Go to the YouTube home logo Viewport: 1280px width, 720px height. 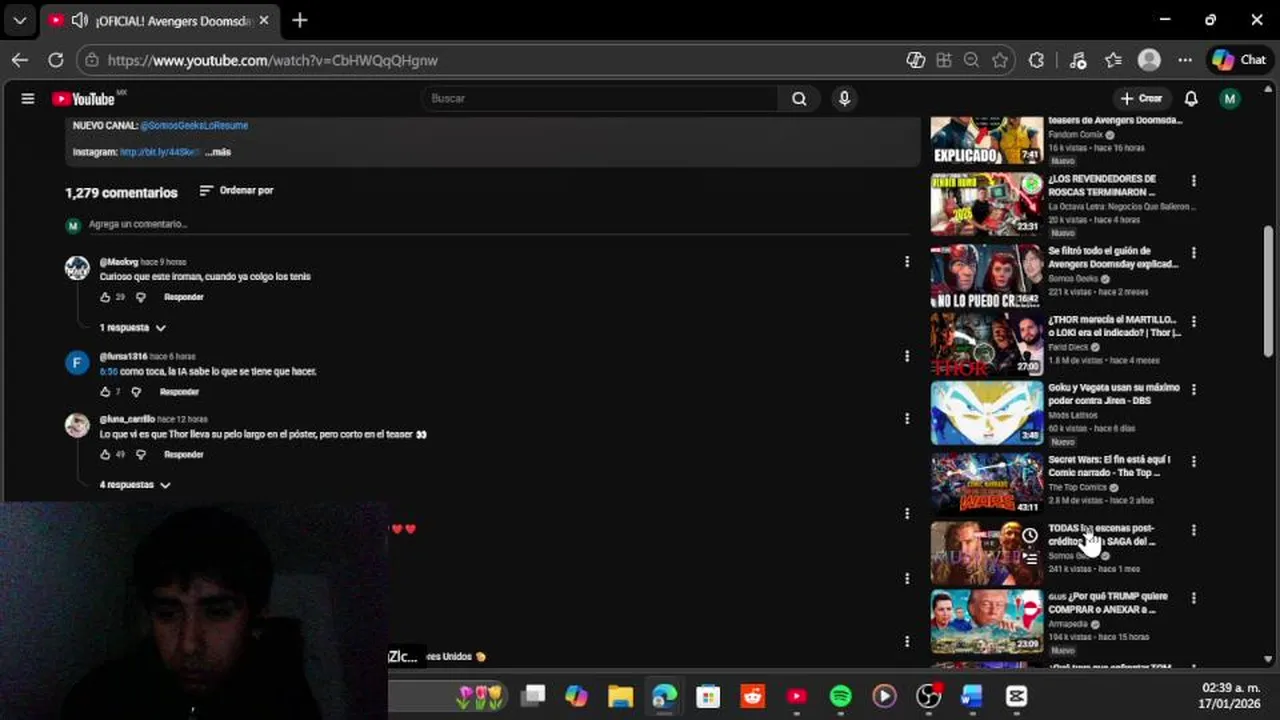coord(84,98)
